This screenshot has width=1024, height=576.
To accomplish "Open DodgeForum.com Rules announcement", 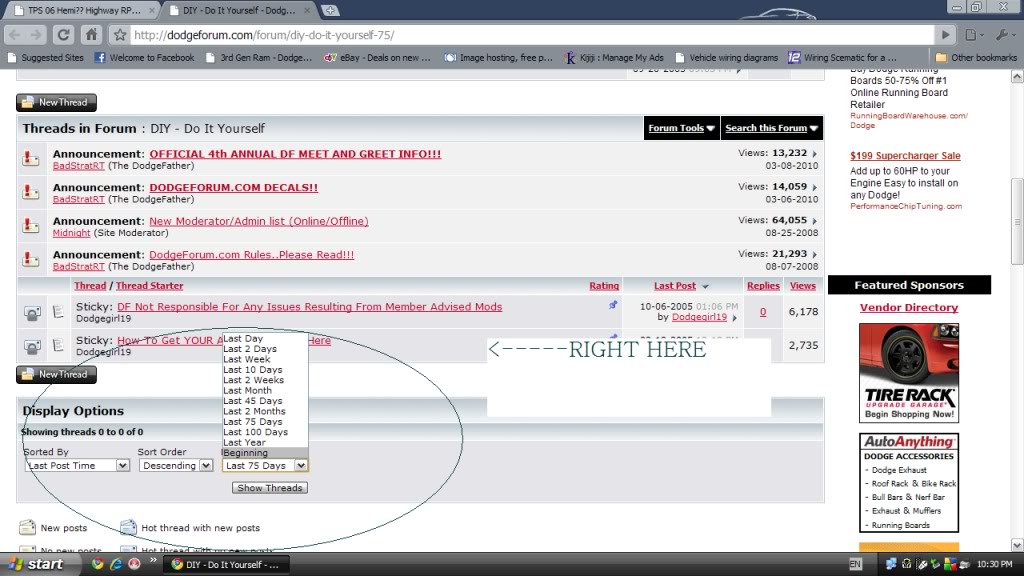I will tap(251, 255).
